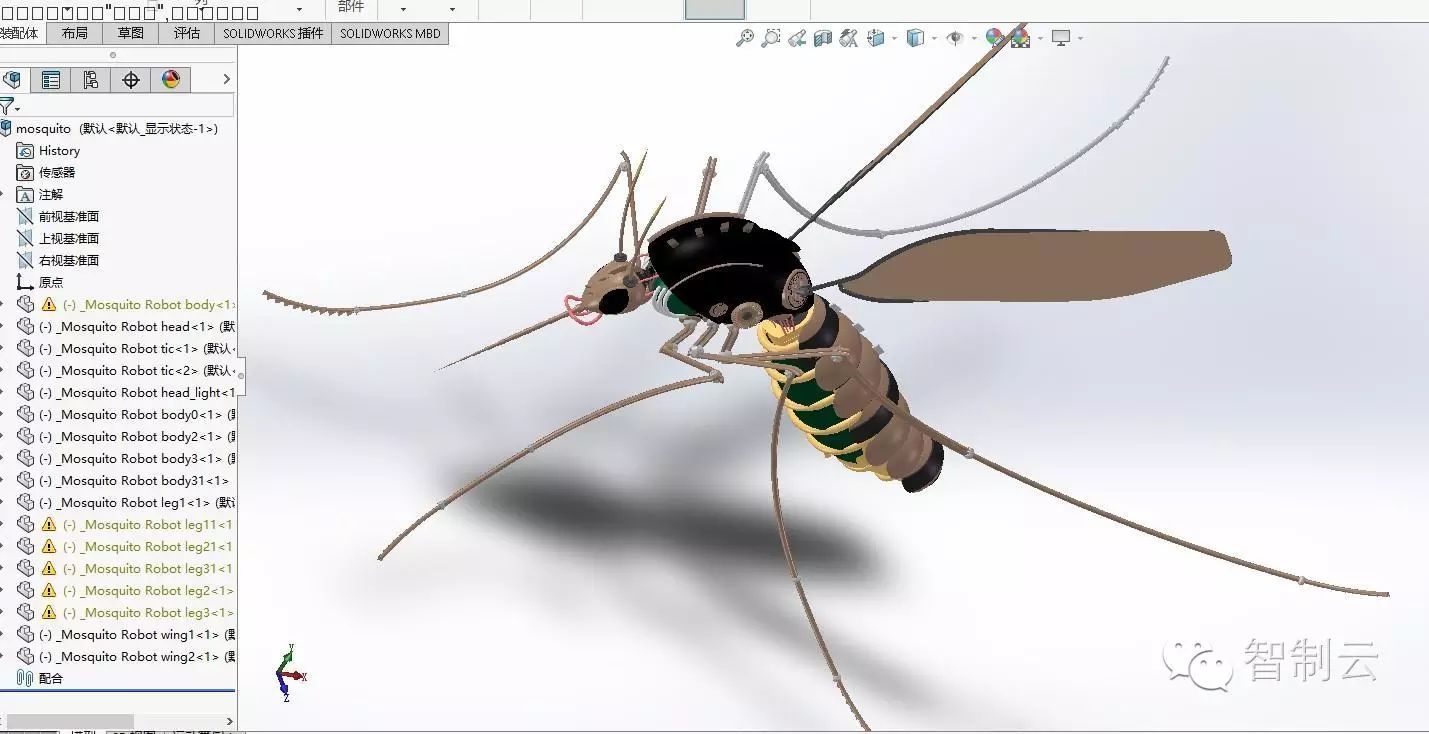Open the DimXpertManager crosshair tab
The height and width of the screenshot is (734, 1429).
click(131, 80)
